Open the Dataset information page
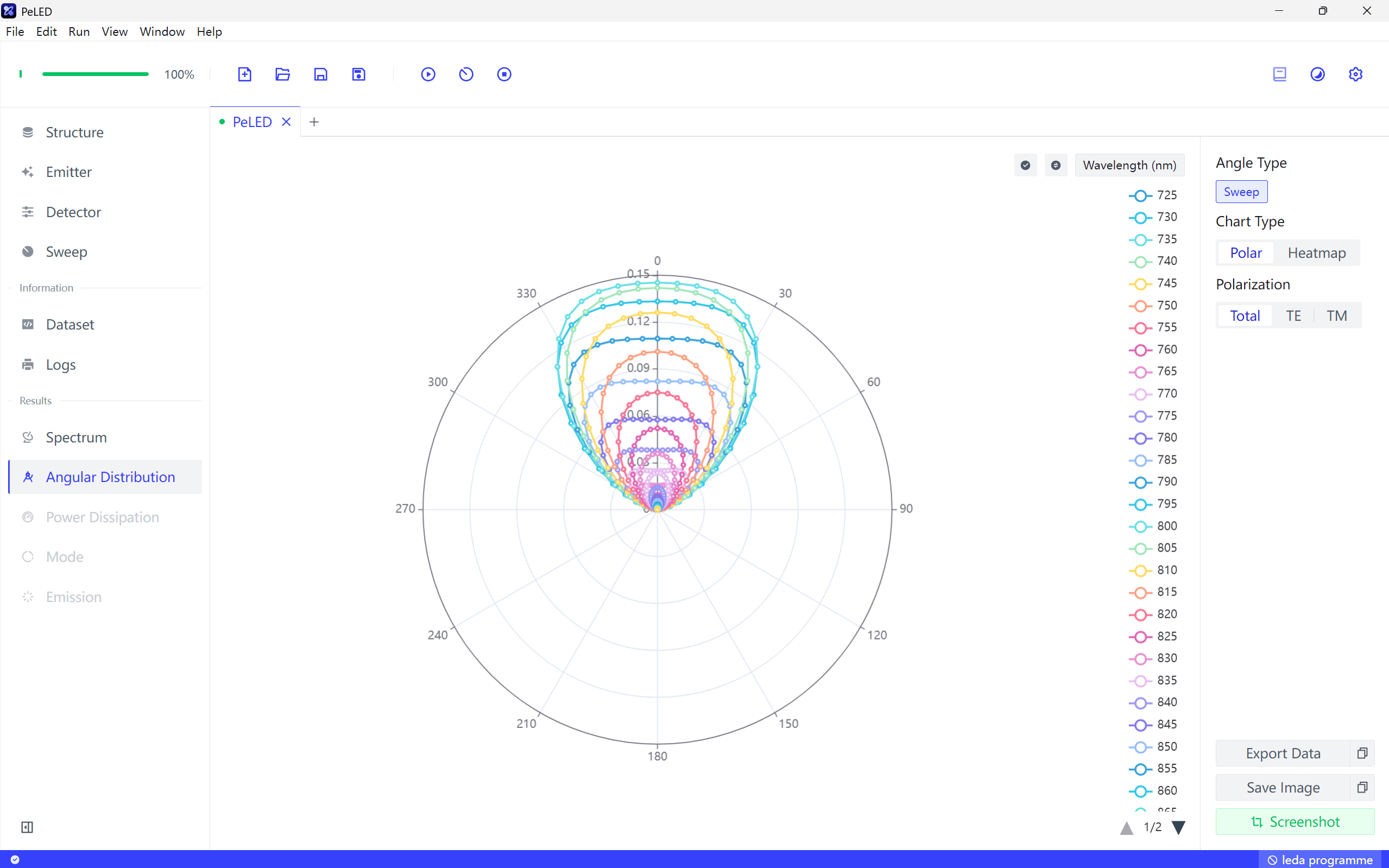 105,325
